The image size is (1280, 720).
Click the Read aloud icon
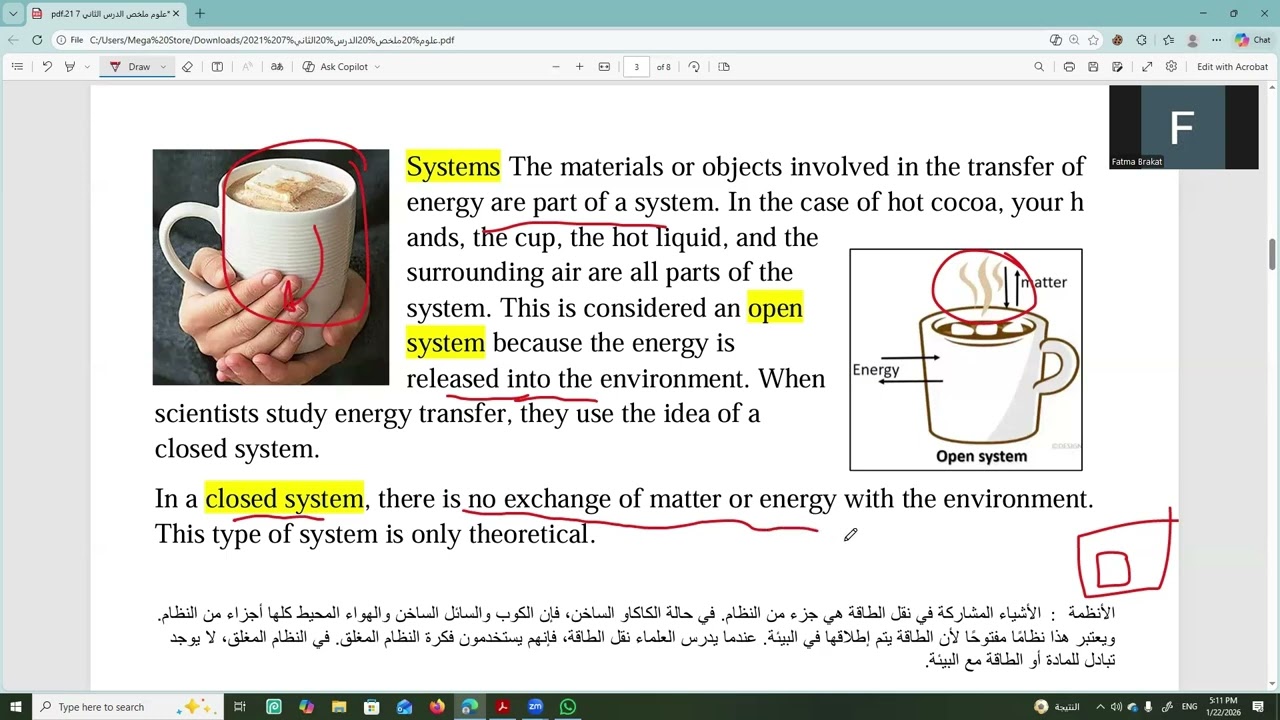pos(247,67)
